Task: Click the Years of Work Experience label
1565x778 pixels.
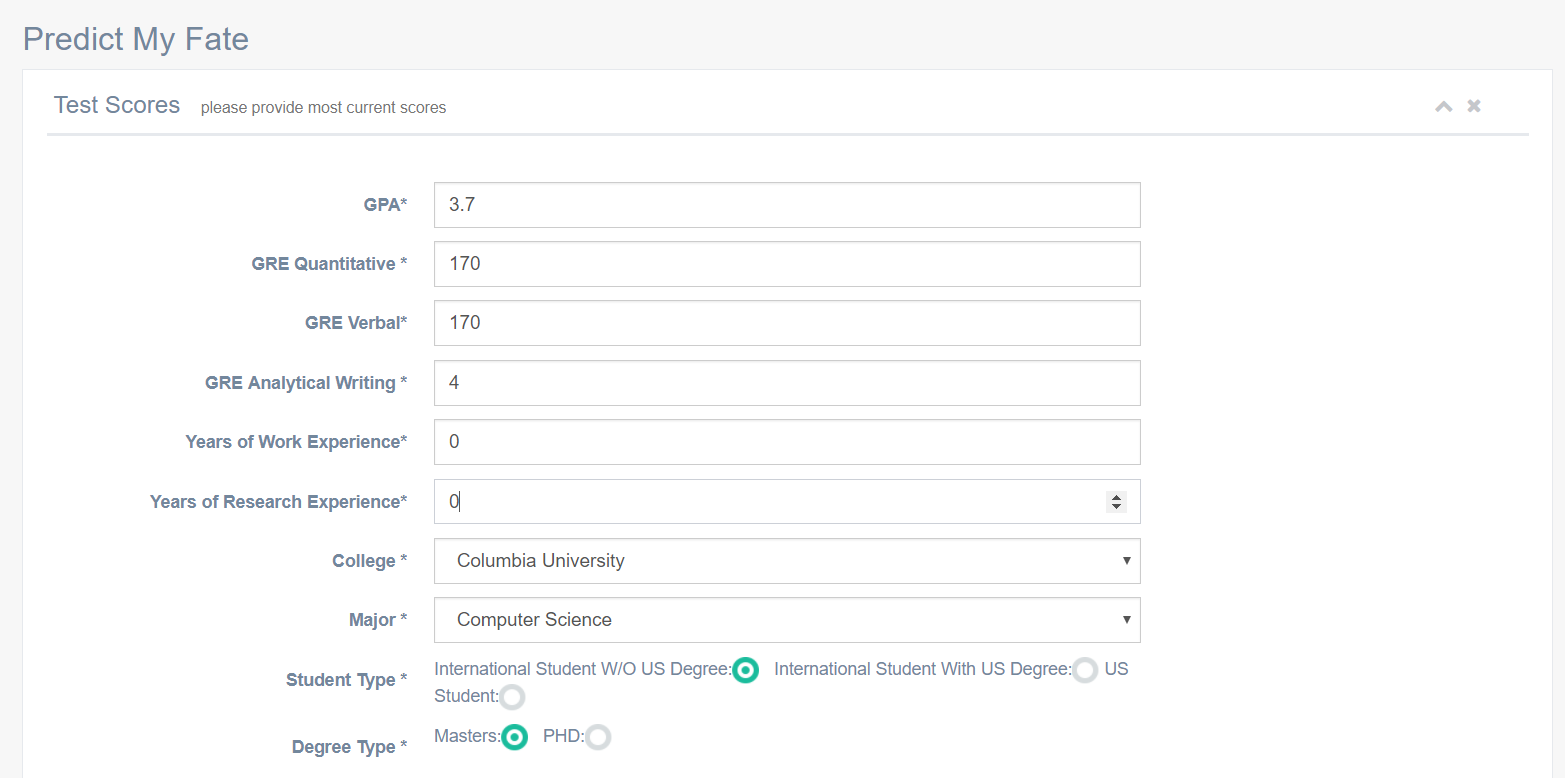Action: 296,442
